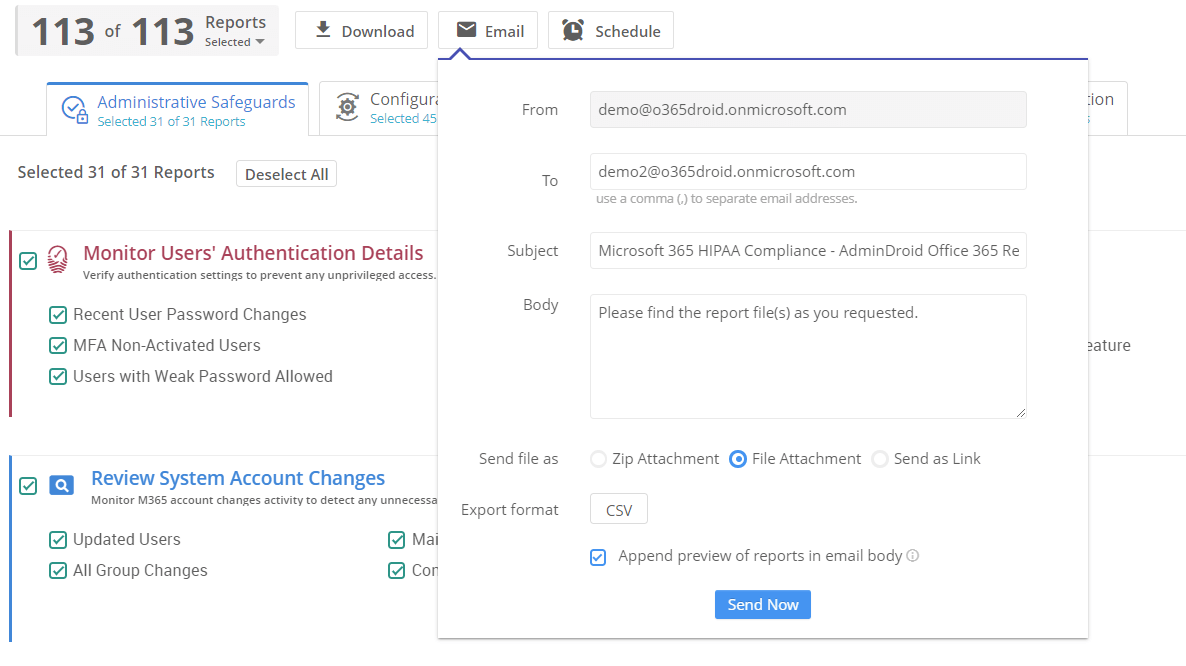Uncheck MFA Non-Activated Users
The width and height of the screenshot is (1186, 666).
click(x=58, y=346)
